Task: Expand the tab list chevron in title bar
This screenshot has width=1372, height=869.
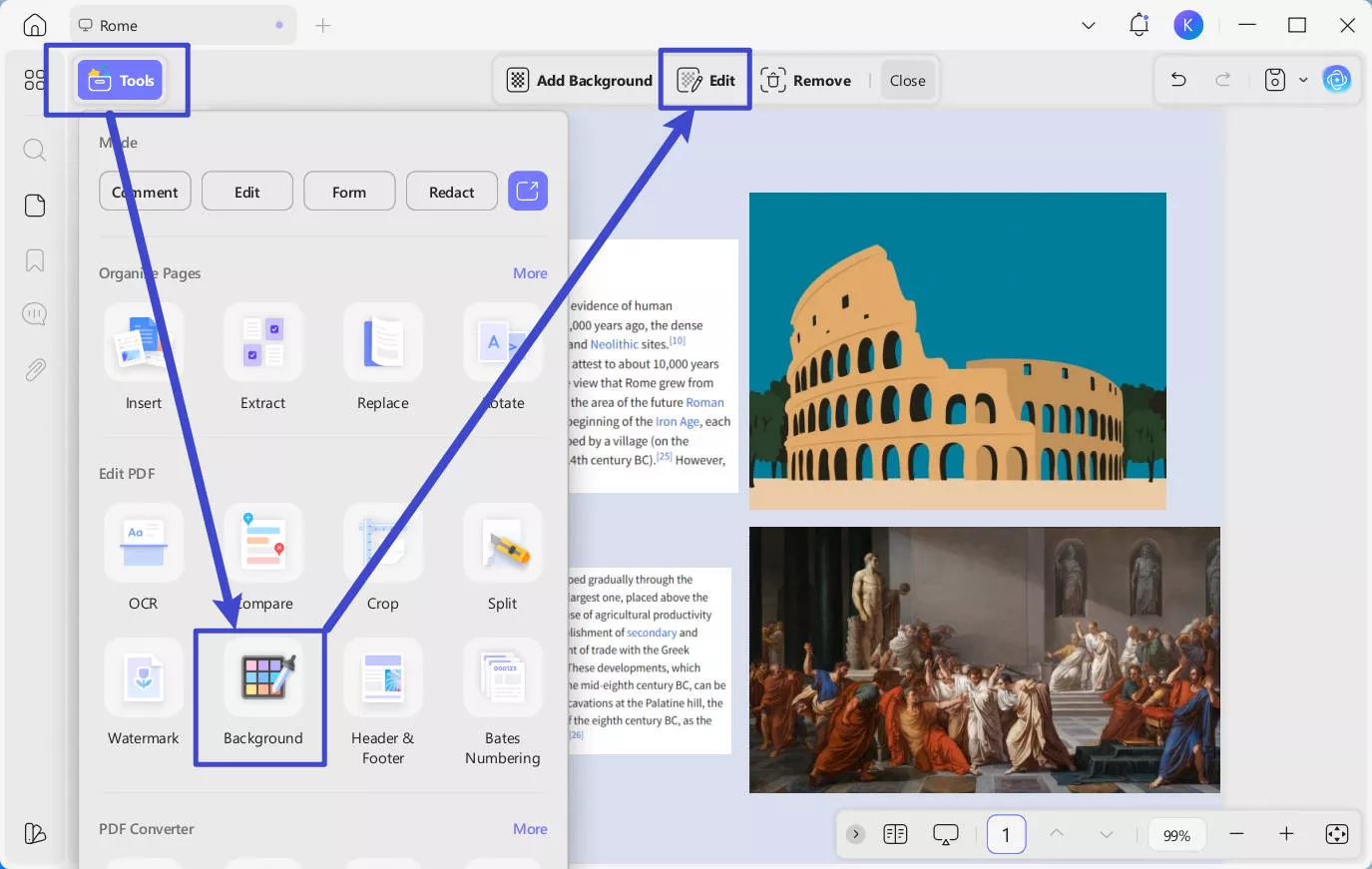Action: click(x=1089, y=25)
